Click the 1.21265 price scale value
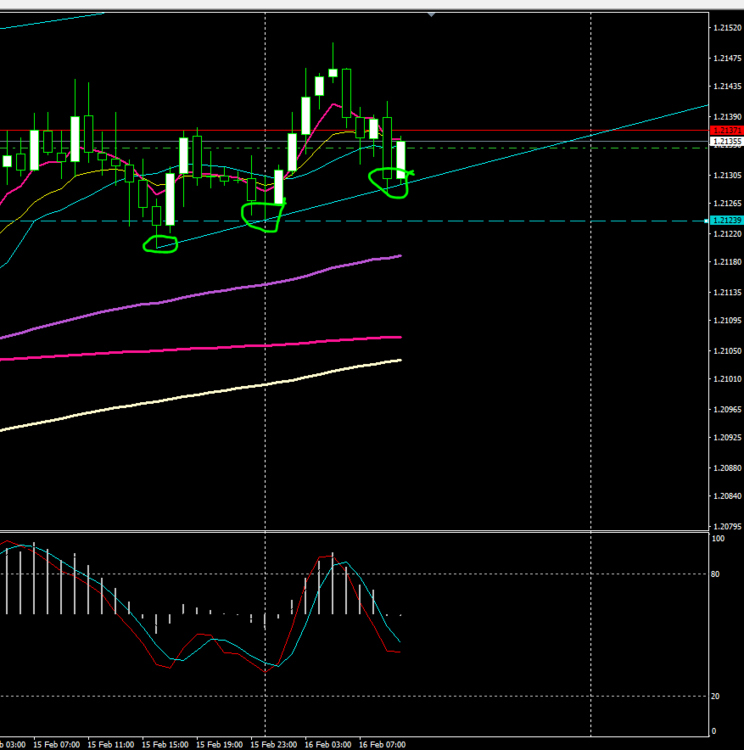 point(727,204)
